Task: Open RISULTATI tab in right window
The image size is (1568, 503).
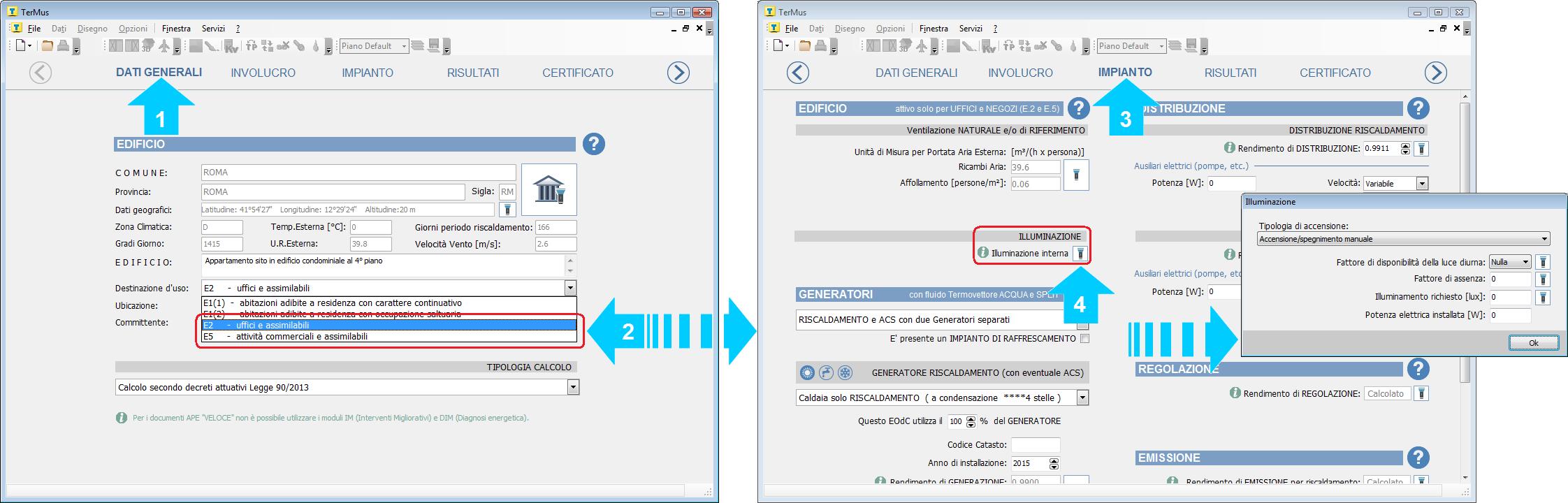Action: (1230, 73)
